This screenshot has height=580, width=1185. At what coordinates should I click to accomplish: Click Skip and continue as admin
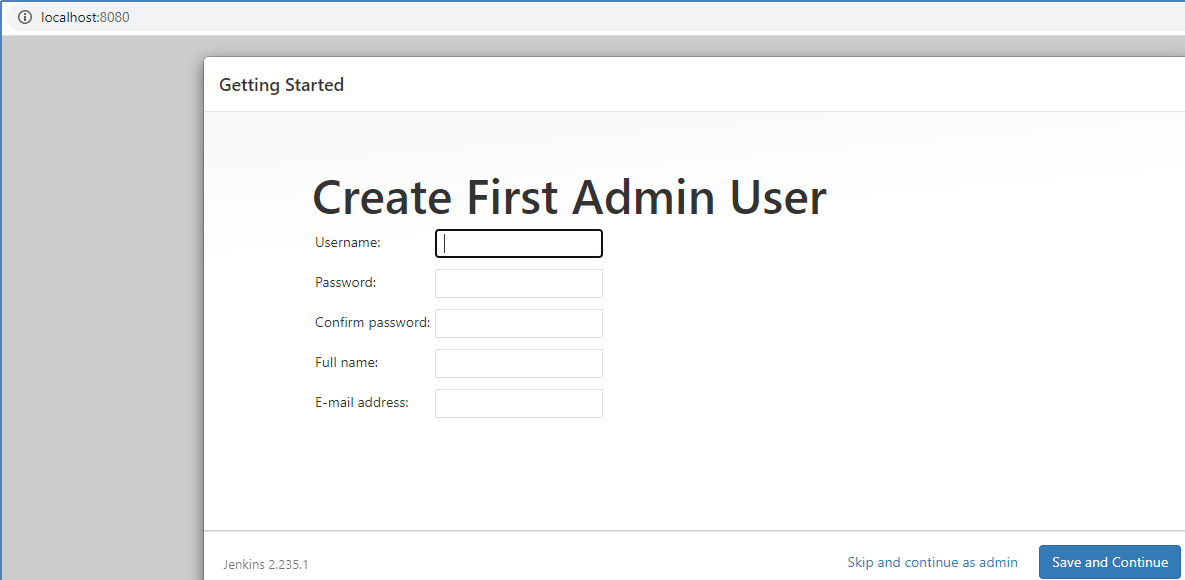tap(932, 562)
